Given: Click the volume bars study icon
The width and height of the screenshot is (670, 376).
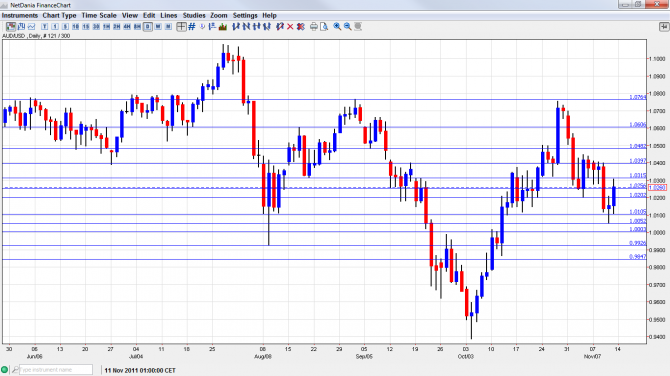Looking at the screenshot, I should [x=223, y=26].
